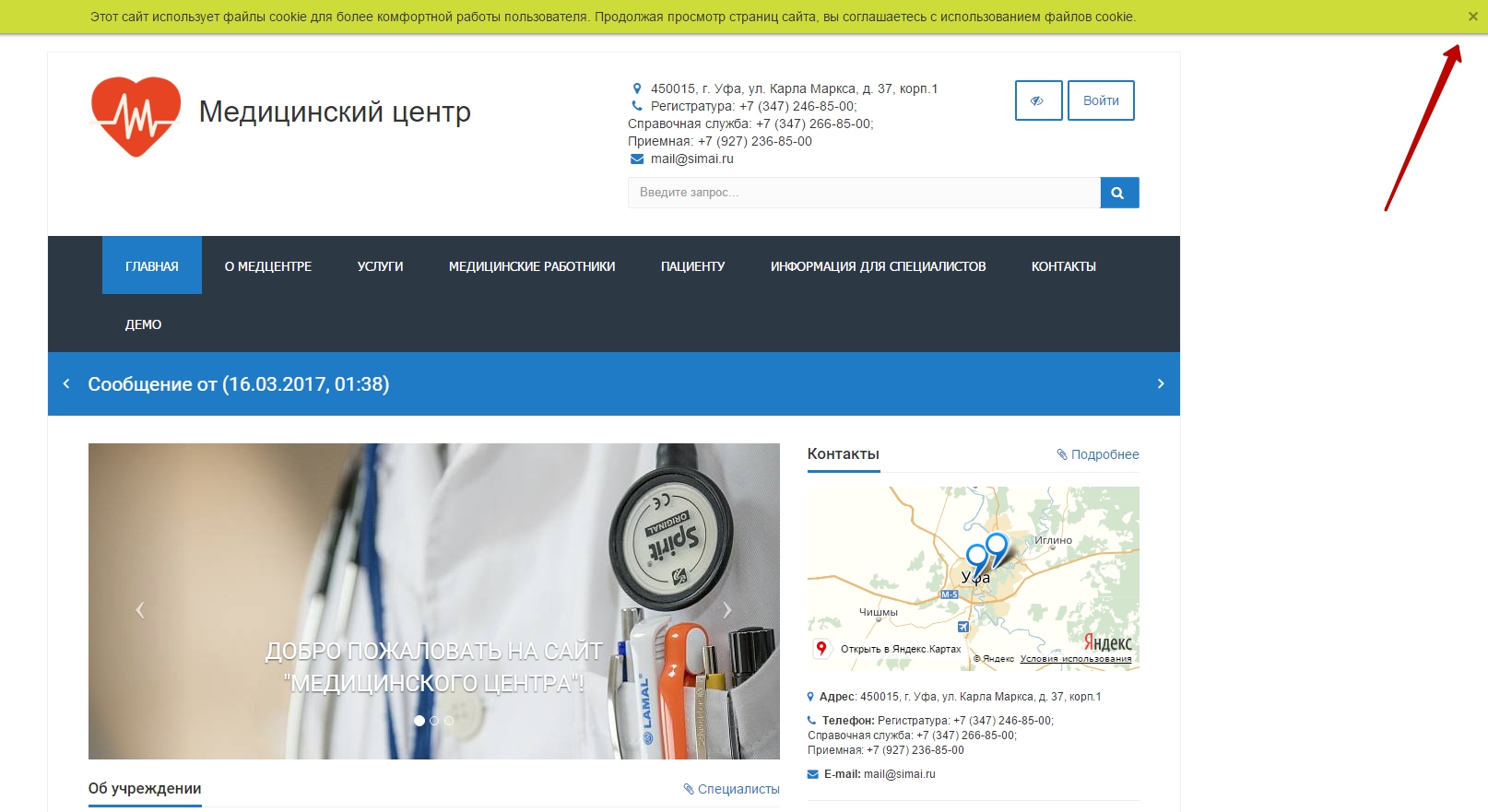Viewport: 1488px width, 812px height.
Task: Click the magnifier search button
Action: click(x=1118, y=193)
